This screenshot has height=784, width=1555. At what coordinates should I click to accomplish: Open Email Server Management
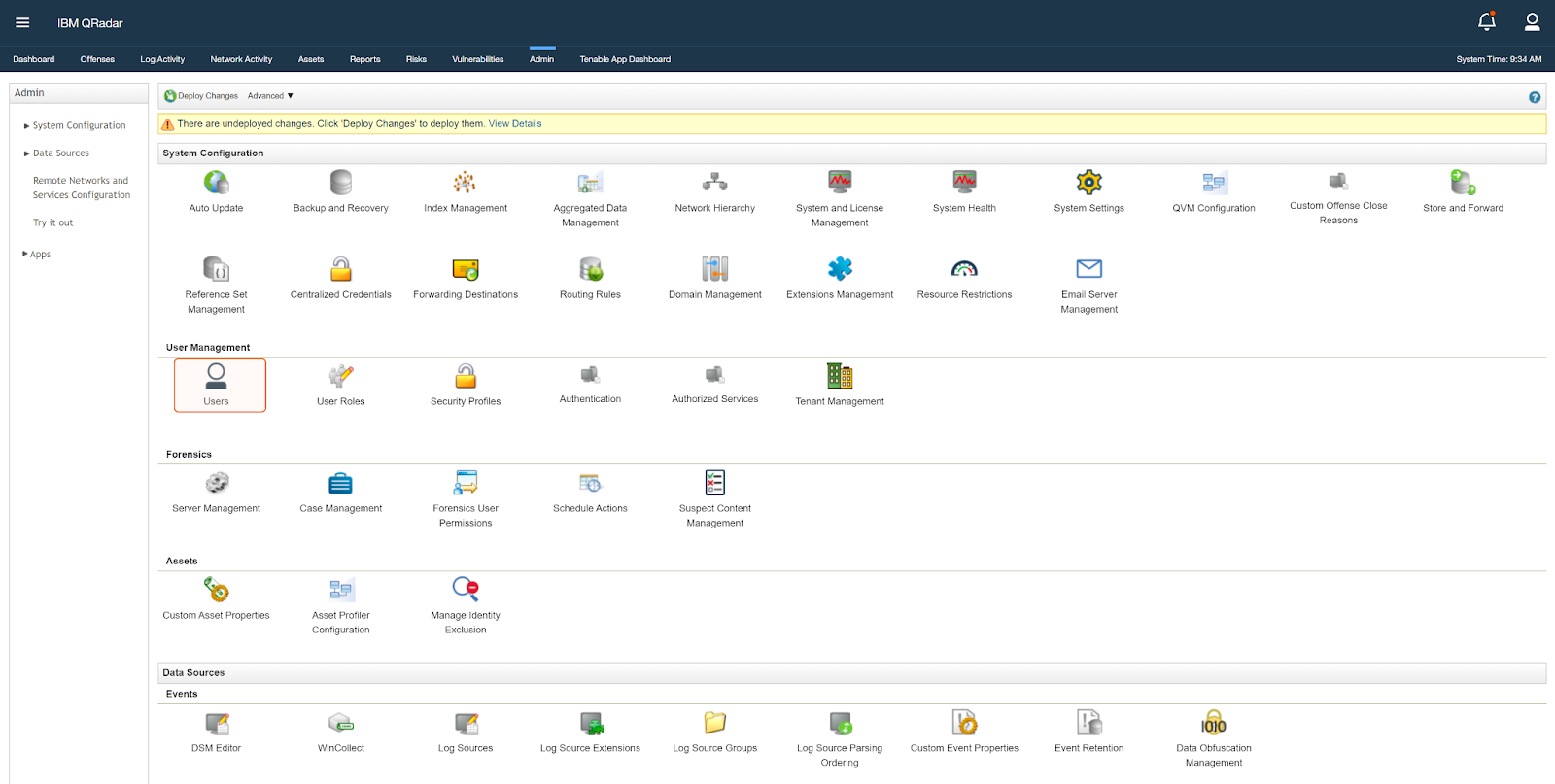(1088, 269)
